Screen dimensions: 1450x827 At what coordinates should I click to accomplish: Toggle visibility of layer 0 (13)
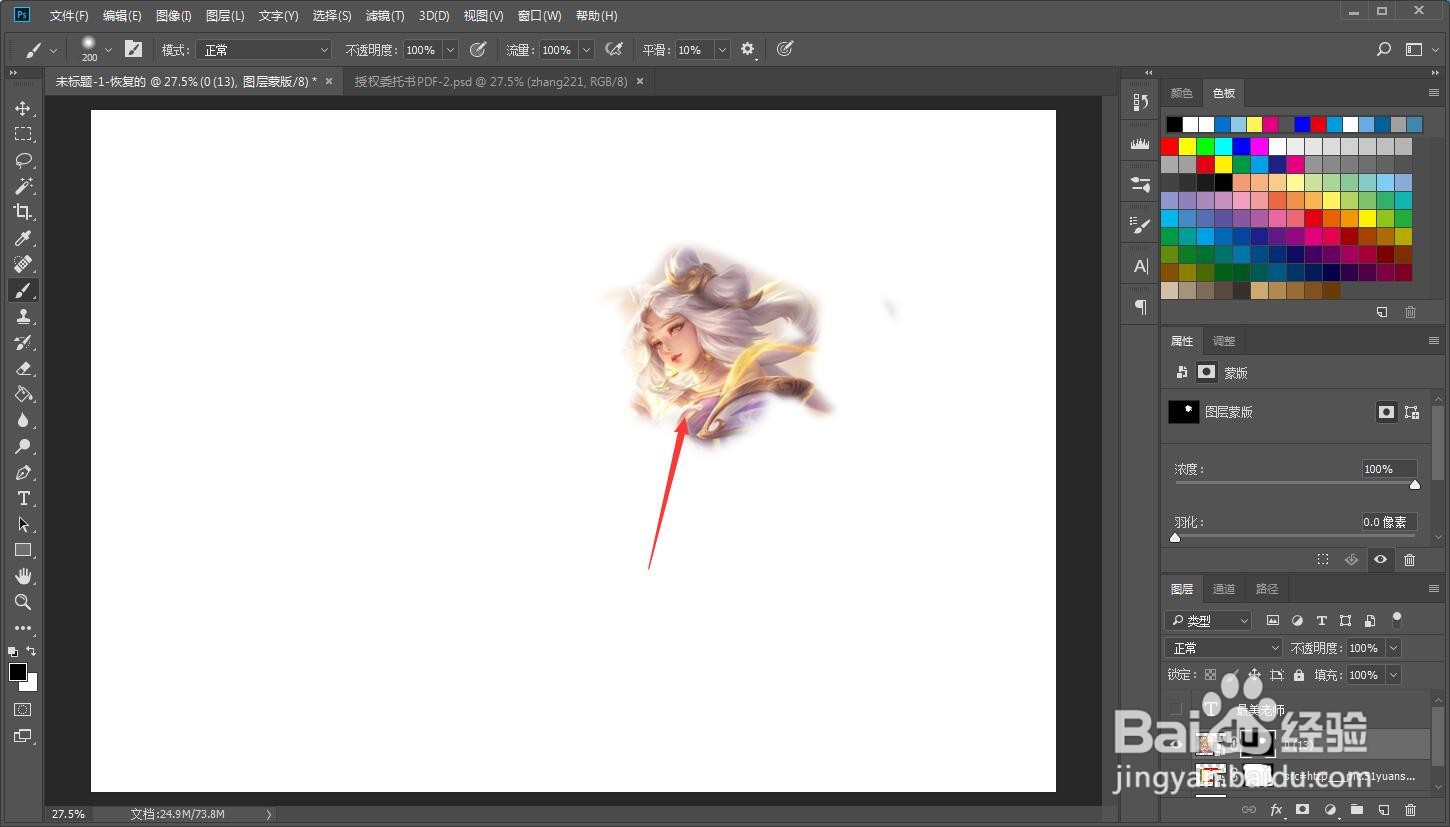pyautogui.click(x=1176, y=743)
